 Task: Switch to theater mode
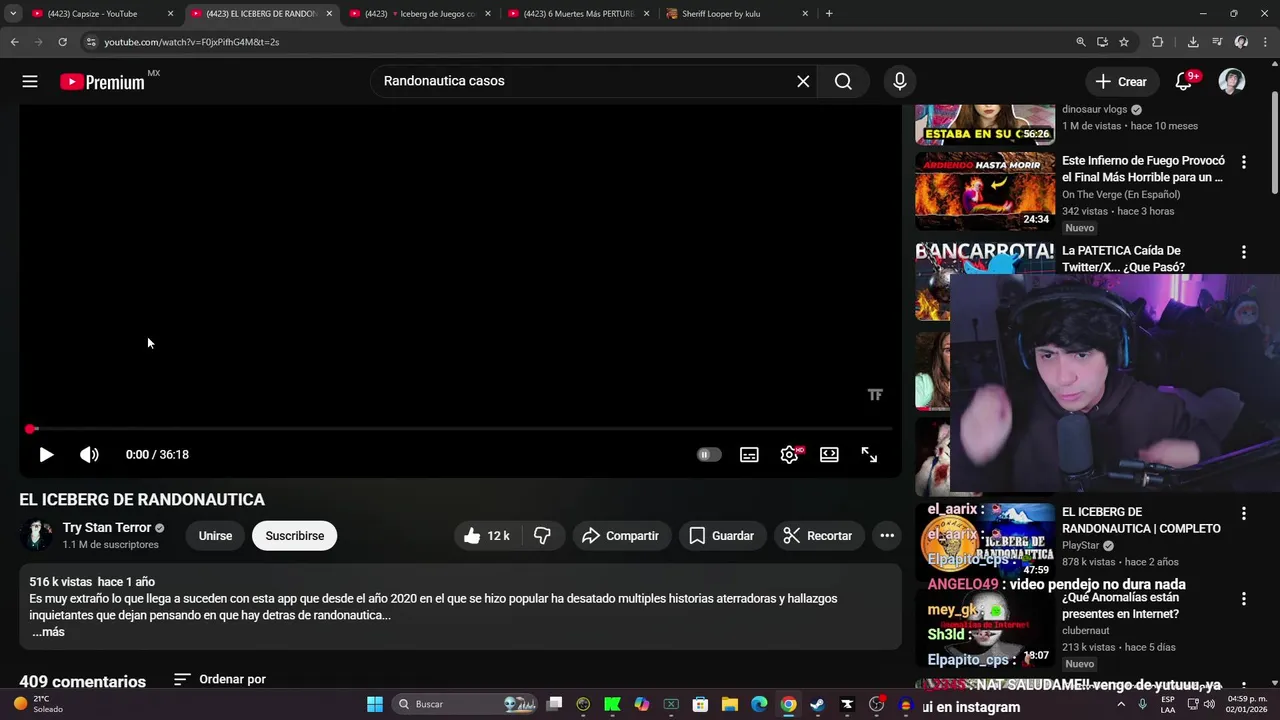pyautogui.click(x=829, y=455)
